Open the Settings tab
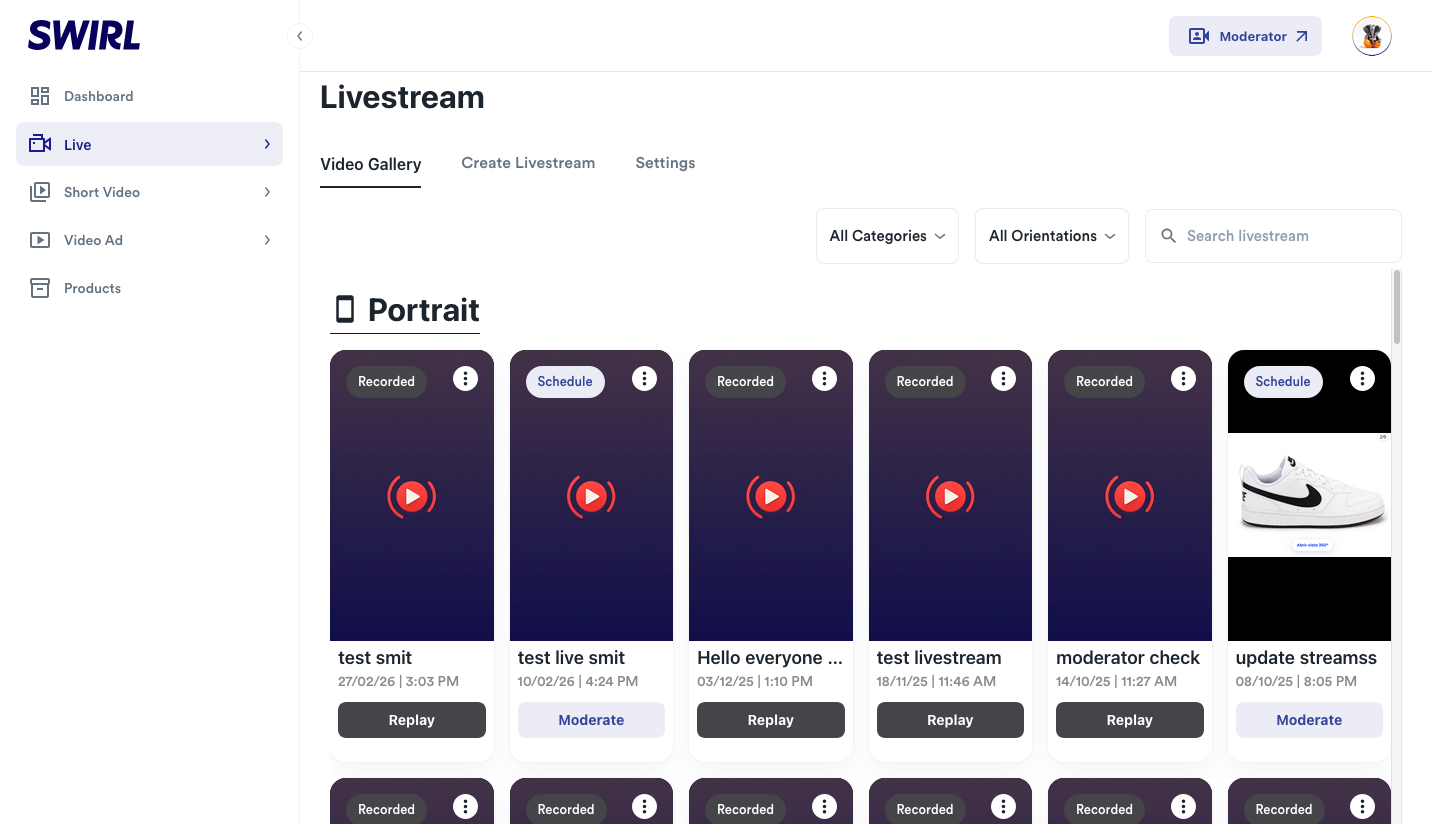The height and width of the screenshot is (825, 1432). pyautogui.click(x=665, y=163)
